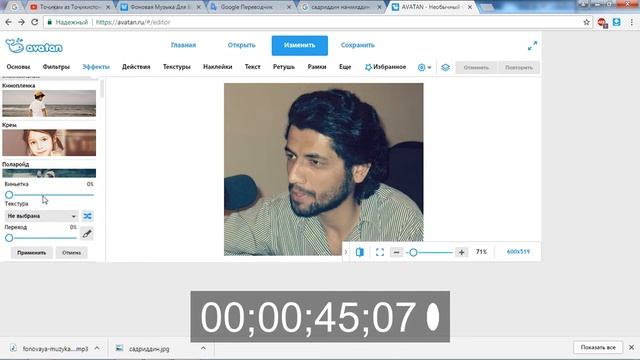Select the brush paint tool icon
The height and width of the screenshot is (360, 640).
tap(87, 234)
